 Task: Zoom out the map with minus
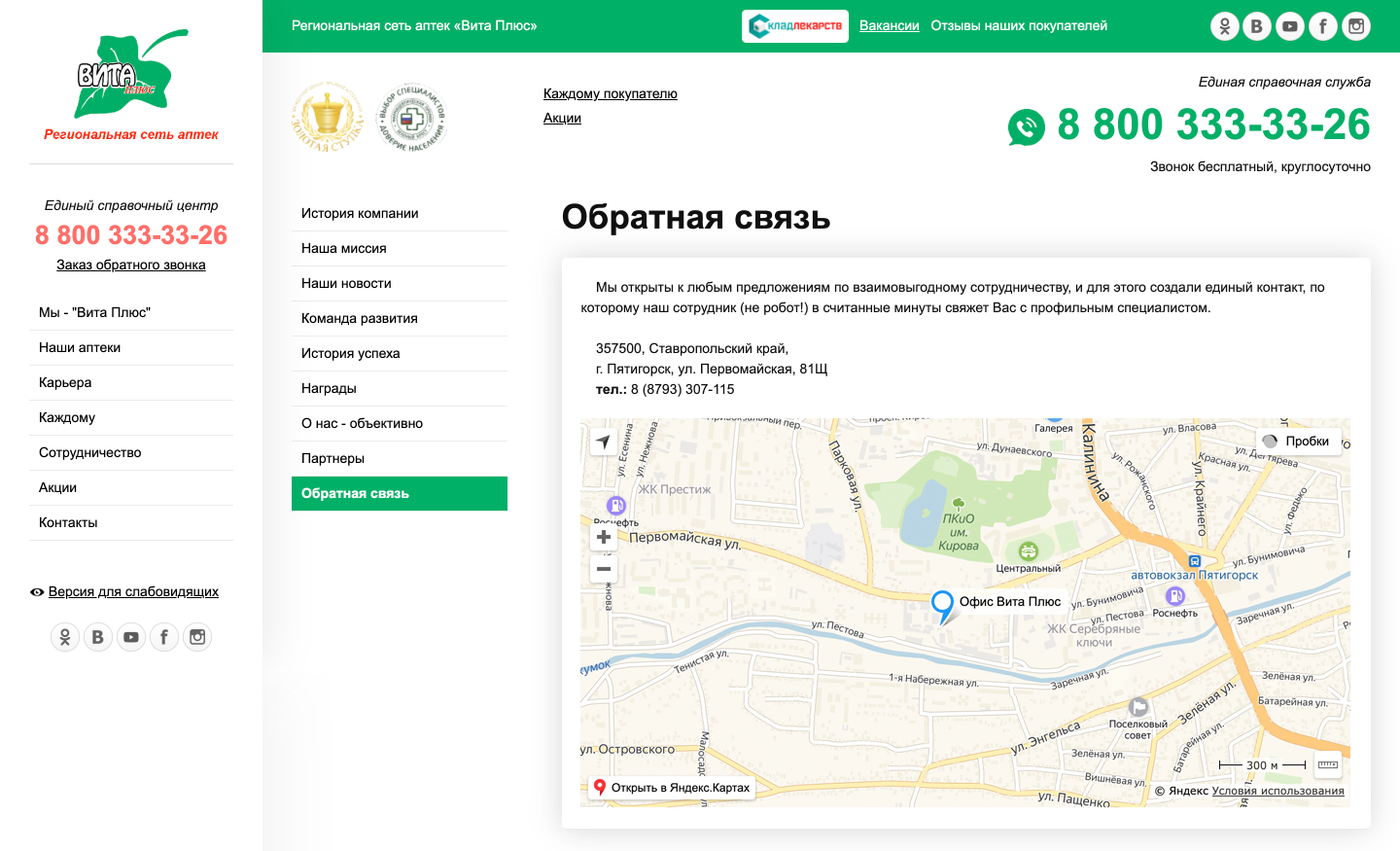click(x=604, y=569)
